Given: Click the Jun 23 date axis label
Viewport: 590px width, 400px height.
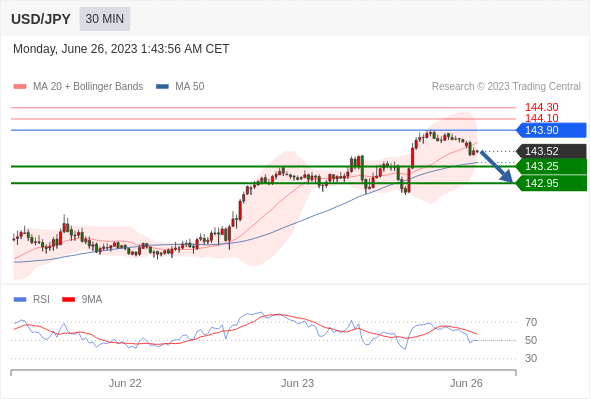Looking at the screenshot, I should 297,383.
